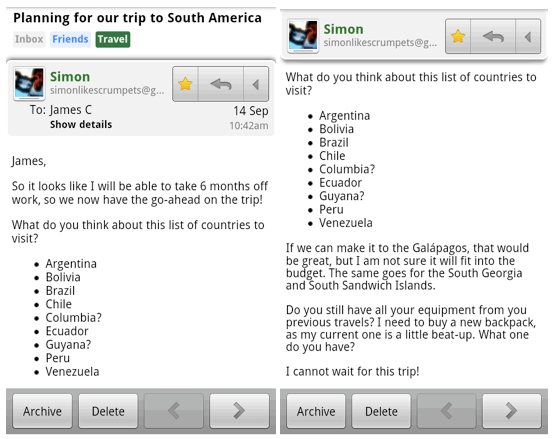Open the green Travel label
The height and width of the screenshot is (439, 557).
click(x=113, y=39)
